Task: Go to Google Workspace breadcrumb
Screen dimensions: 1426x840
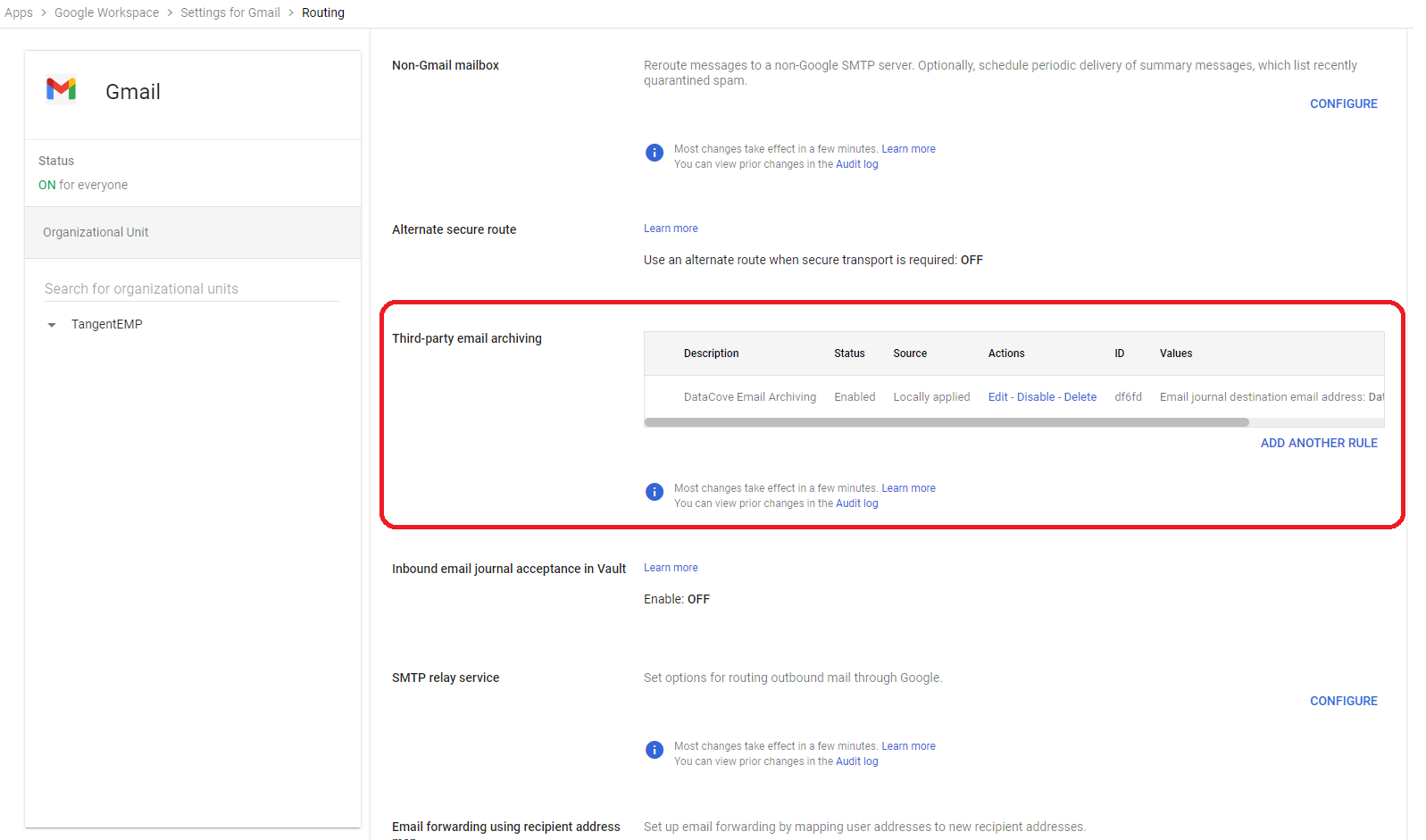Action: tap(106, 12)
